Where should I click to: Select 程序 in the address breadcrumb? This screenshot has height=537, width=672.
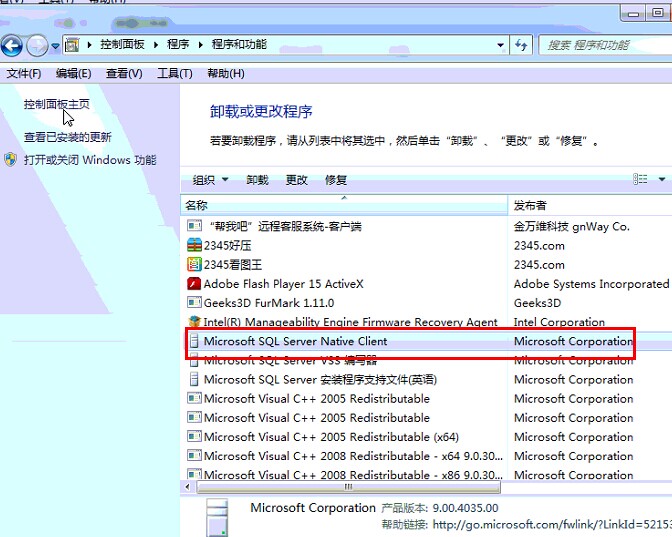click(x=178, y=44)
